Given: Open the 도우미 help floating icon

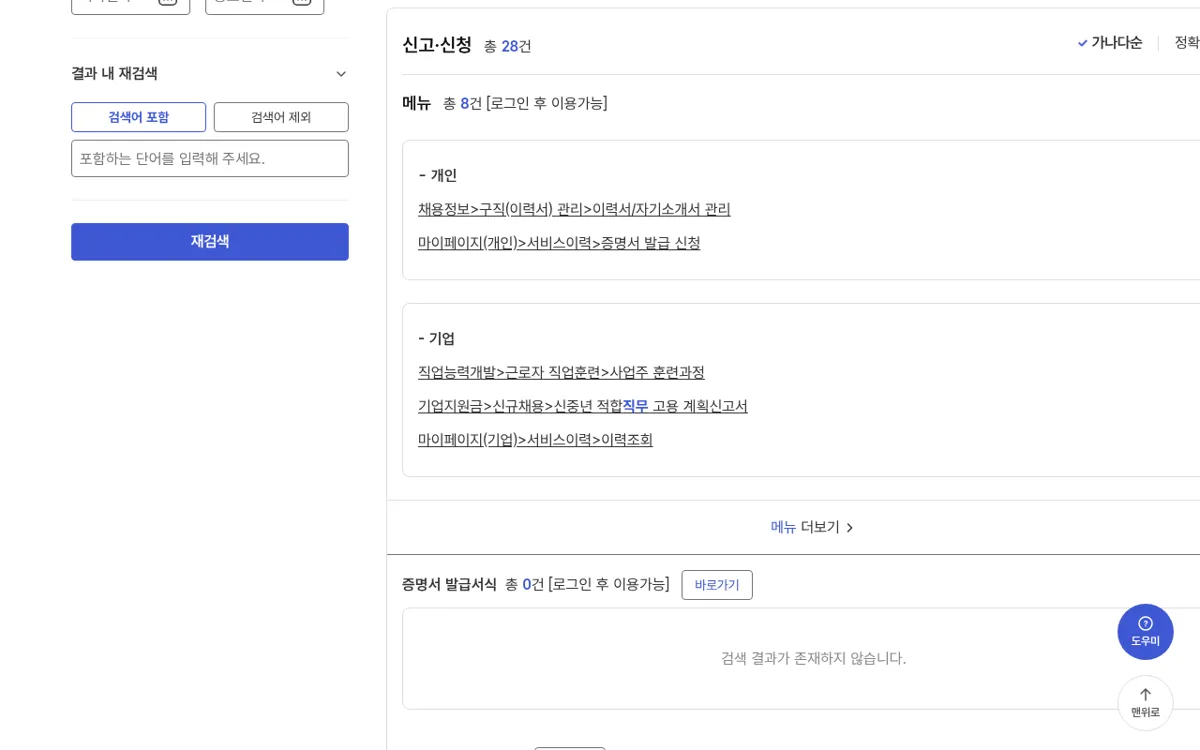Looking at the screenshot, I should click(x=1145, y=632).
